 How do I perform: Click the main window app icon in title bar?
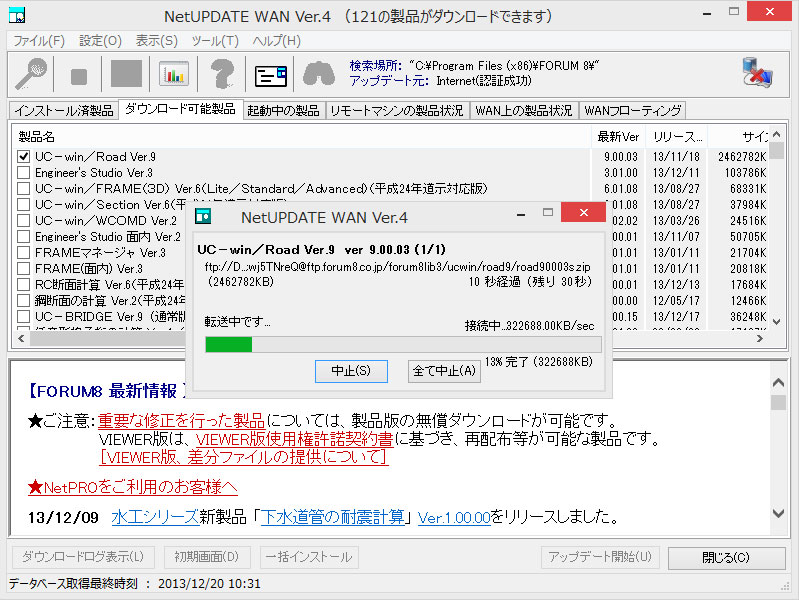click(x=17, y=15)
